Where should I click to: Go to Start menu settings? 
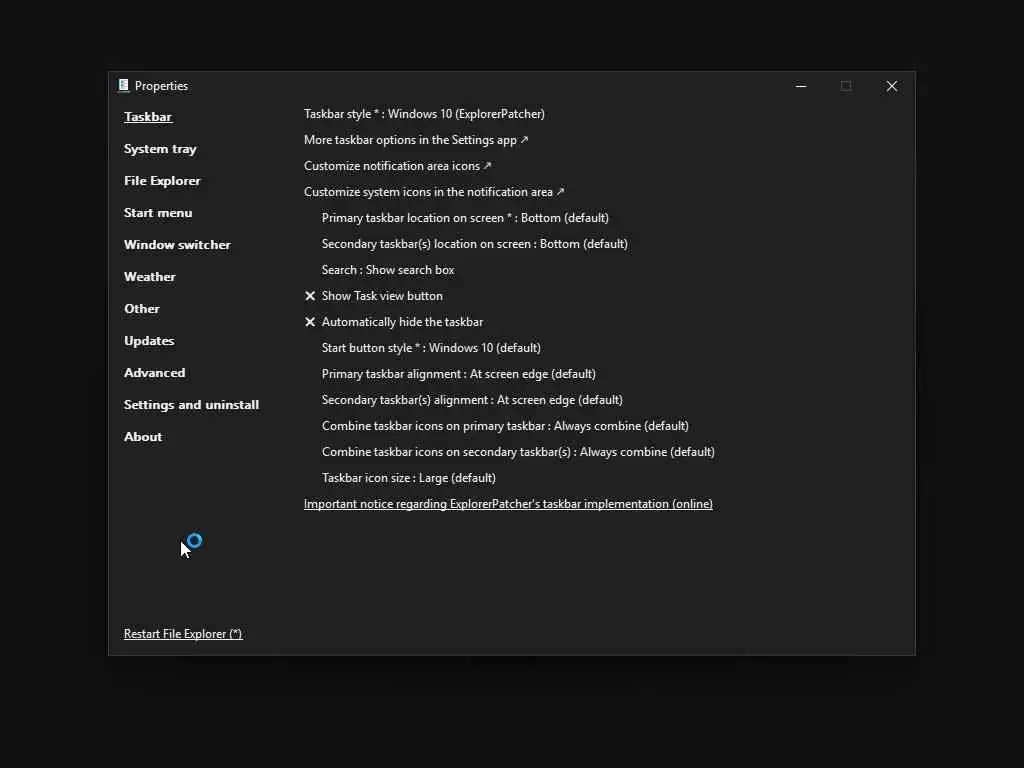tap(158, 213)
